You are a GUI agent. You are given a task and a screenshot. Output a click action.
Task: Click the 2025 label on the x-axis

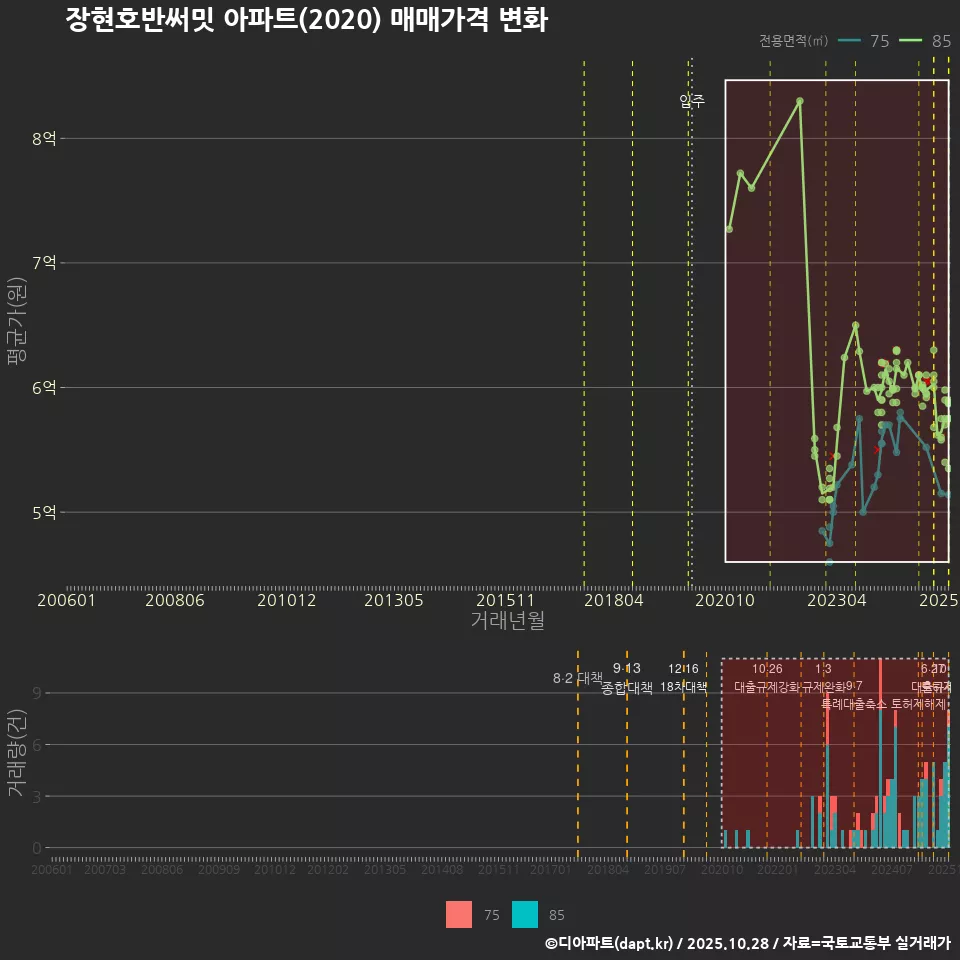(x=939, y=600)
